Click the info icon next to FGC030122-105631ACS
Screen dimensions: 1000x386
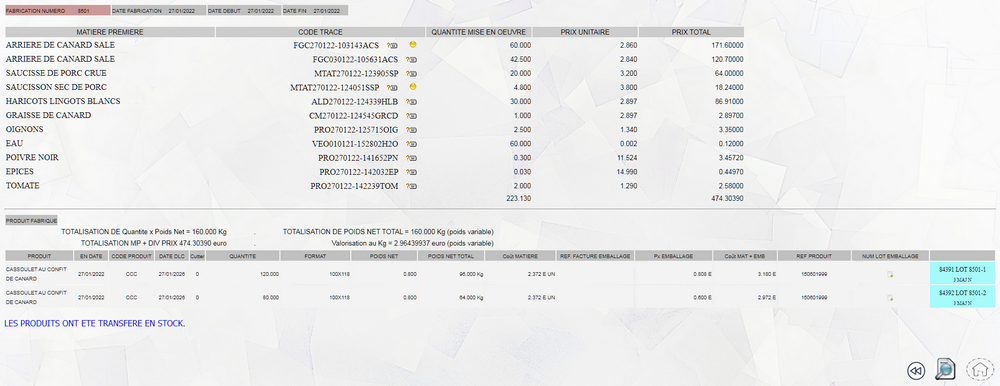pyautogui.click(x=411, y=59)
